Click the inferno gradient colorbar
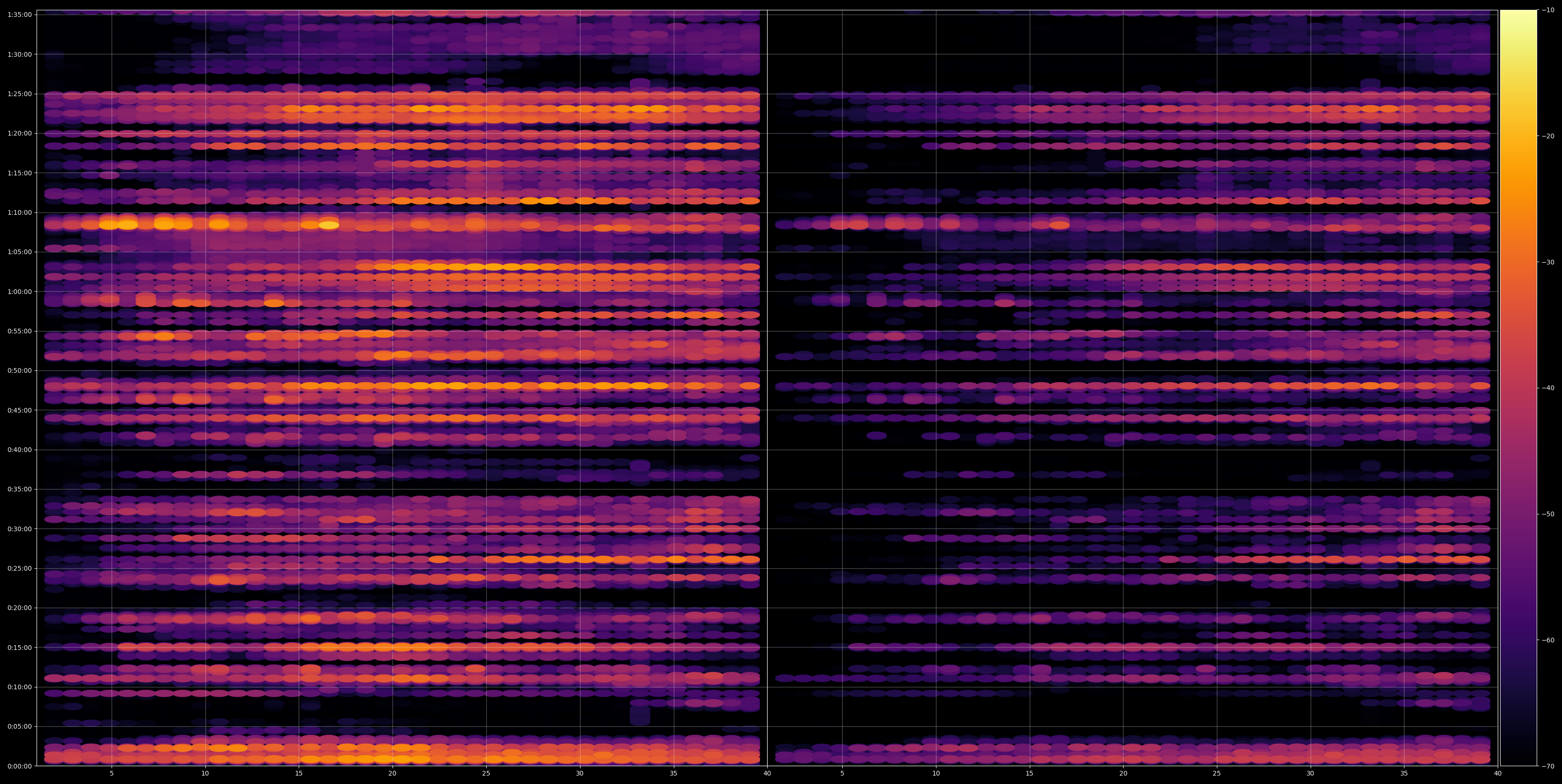This screenshot has height=784, width=1562. [x=1518, y=388]
